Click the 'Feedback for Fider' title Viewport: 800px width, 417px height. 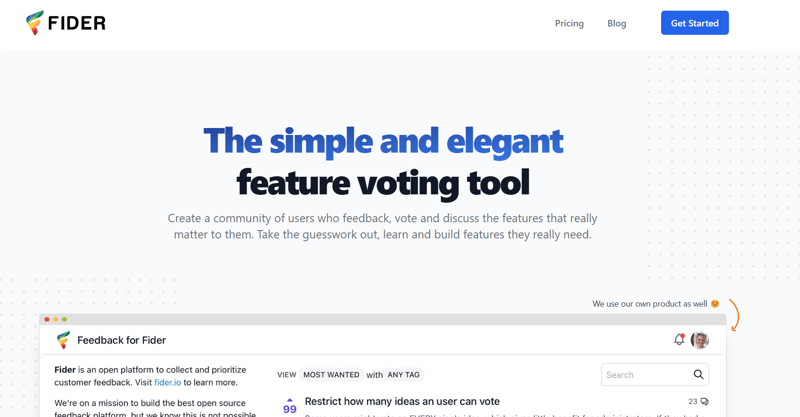pos(121,340)
